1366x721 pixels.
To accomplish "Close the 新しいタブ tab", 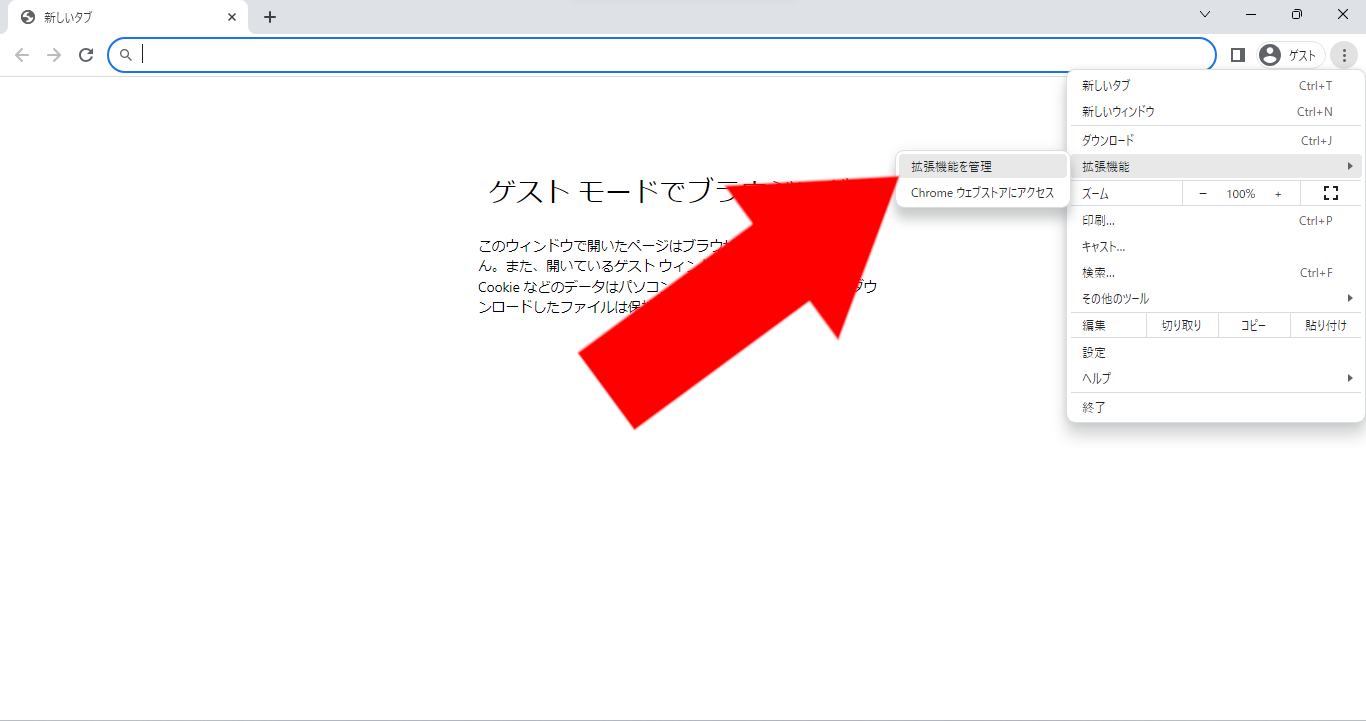I will coord(232,17).
